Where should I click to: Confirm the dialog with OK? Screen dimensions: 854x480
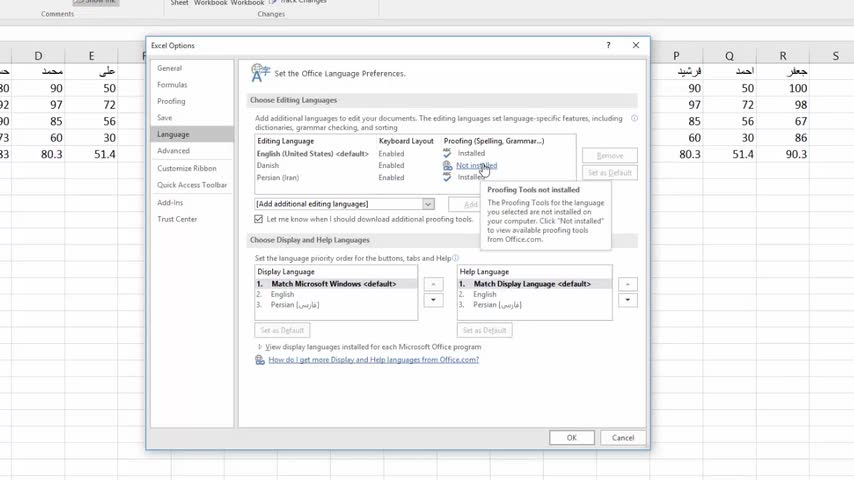[x=571, y=438]
